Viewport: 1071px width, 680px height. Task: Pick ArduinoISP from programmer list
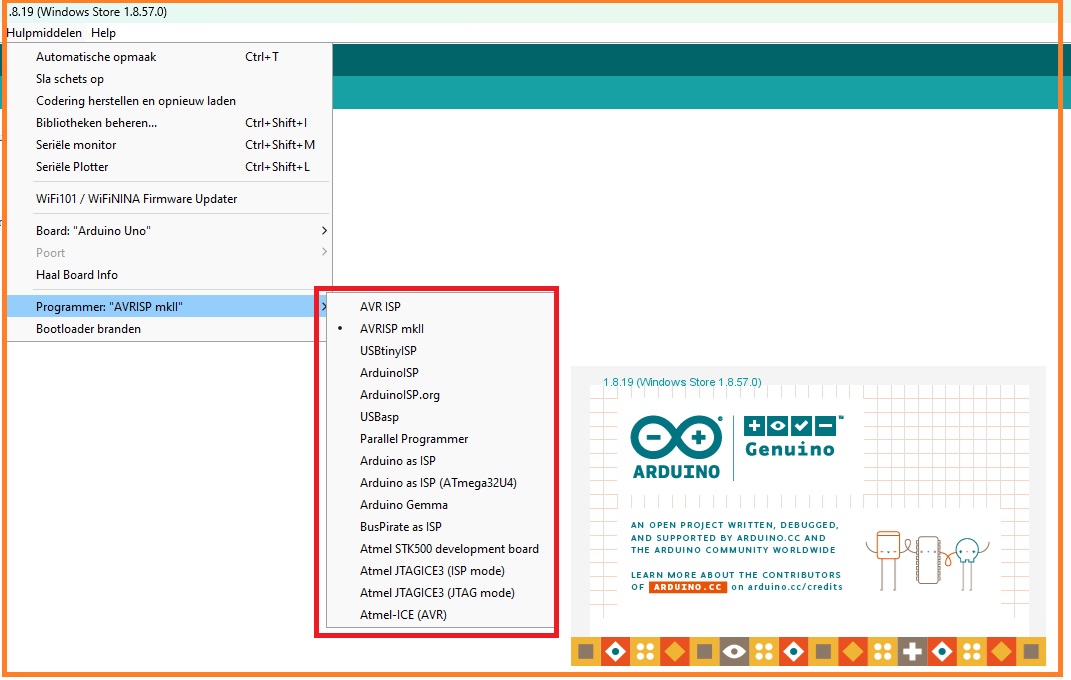coord(441,373)
